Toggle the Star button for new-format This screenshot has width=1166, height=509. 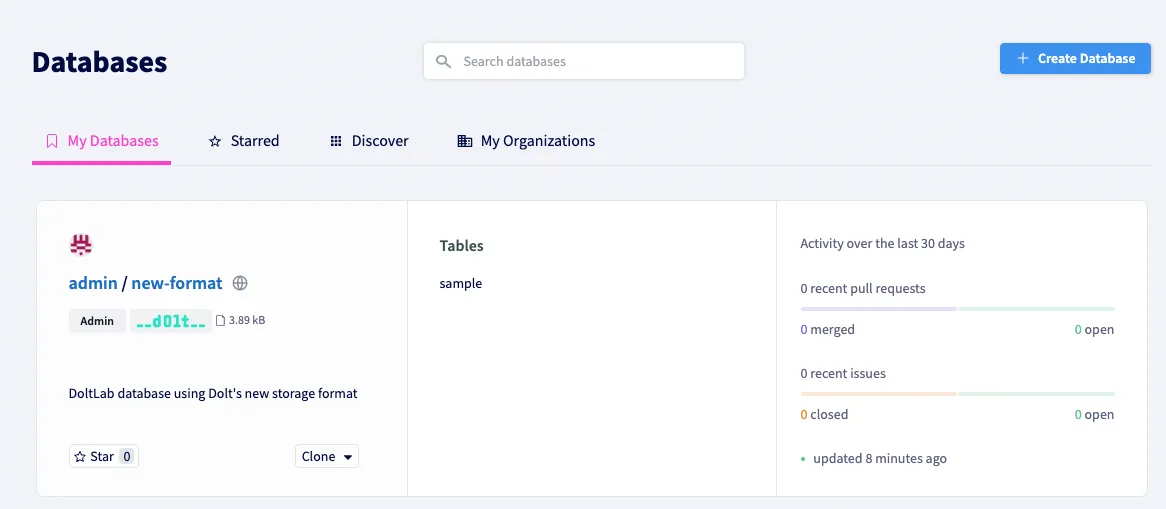(x=104, y=456)
